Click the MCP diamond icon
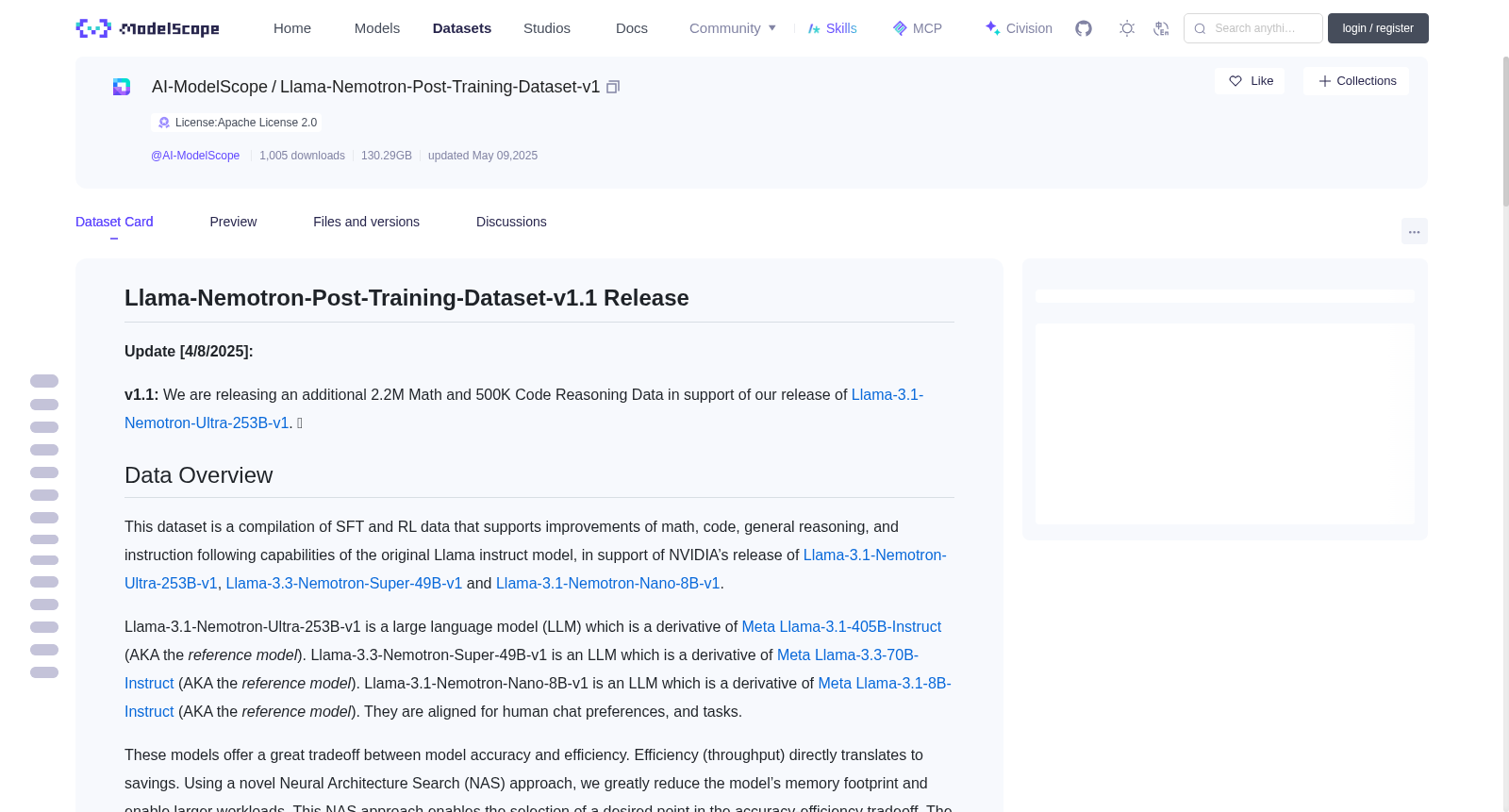Image resolution: width=1509 pixels, height=812 pixels. tap(900, 28)
